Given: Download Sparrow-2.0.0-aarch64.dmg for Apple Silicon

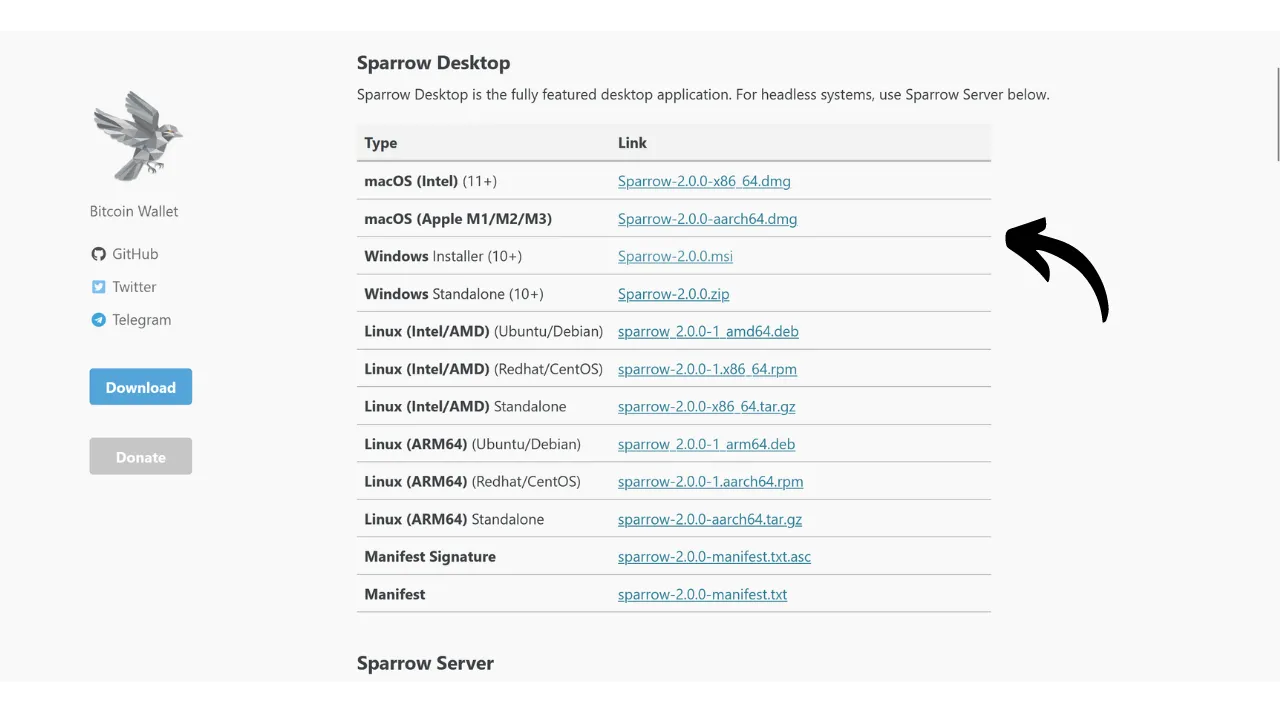Looking at the screenshot, I should pyautogui.click(x=707, y=219).
